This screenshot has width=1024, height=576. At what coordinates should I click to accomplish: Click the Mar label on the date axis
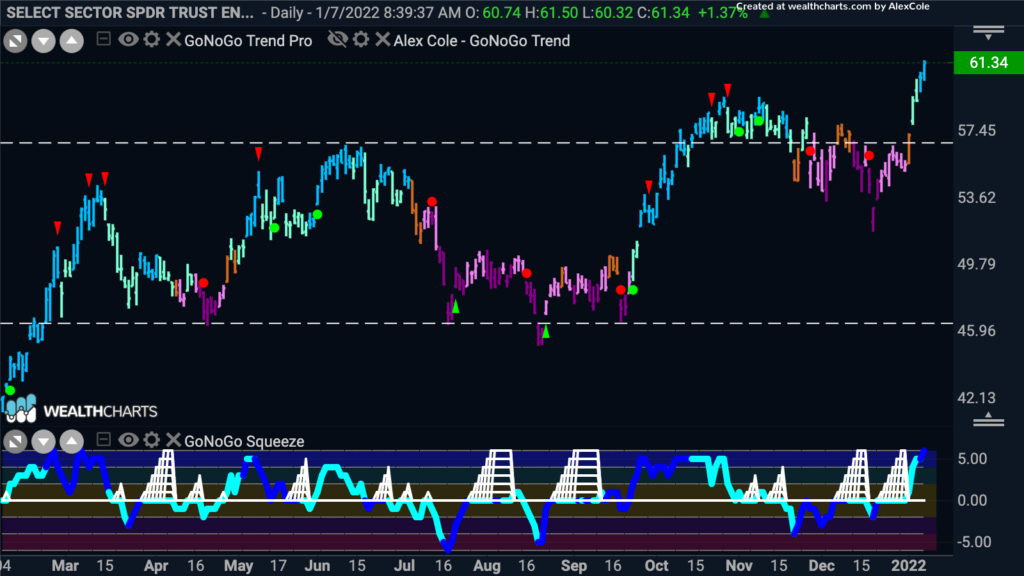coord(65,566)
